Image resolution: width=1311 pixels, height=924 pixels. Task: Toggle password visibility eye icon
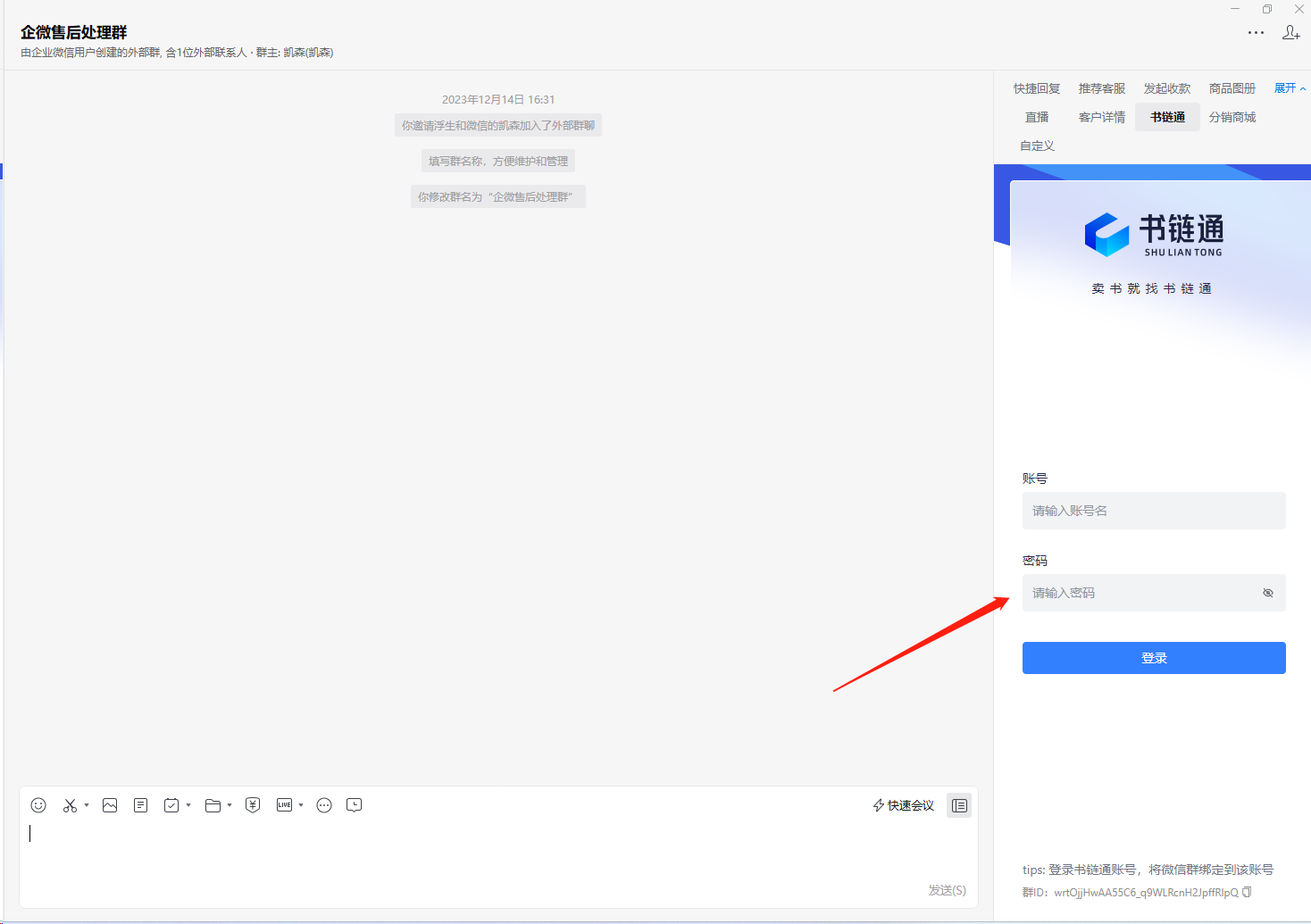[1268, 593]
